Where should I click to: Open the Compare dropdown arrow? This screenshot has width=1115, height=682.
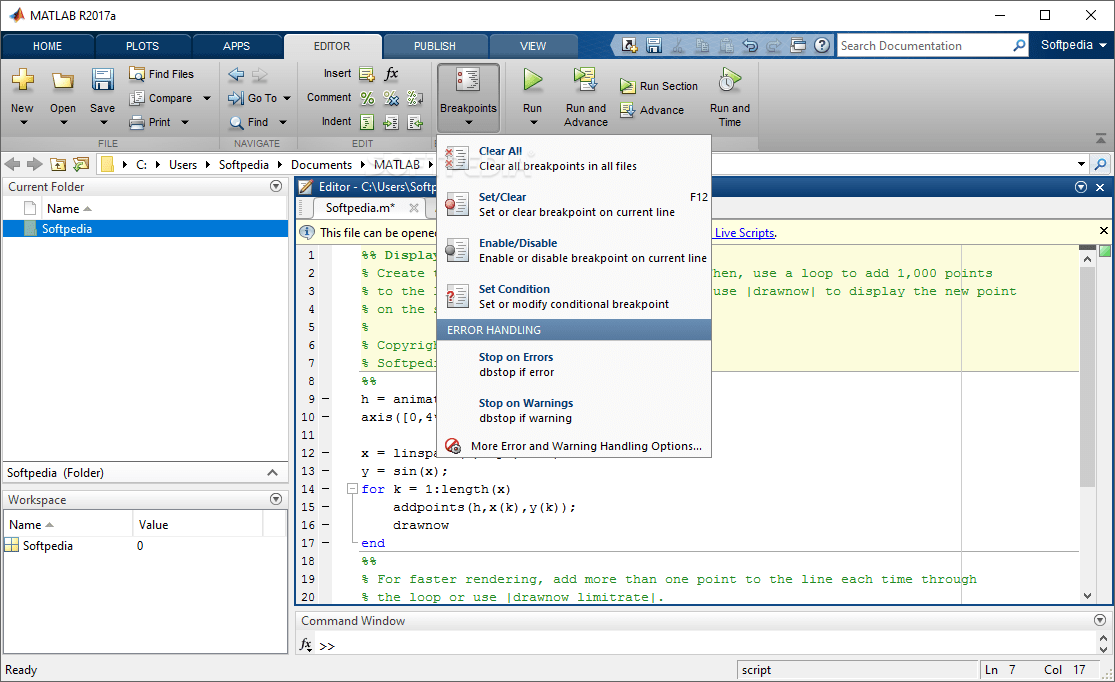point(207,98)
